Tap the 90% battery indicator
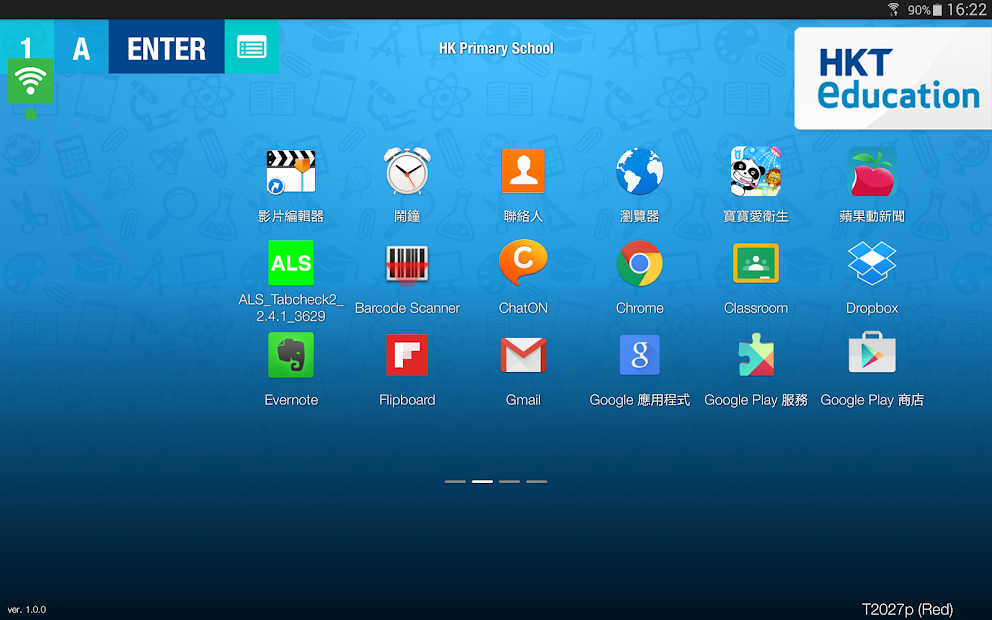This screenshot has width=992, height=620. point(925,10)
